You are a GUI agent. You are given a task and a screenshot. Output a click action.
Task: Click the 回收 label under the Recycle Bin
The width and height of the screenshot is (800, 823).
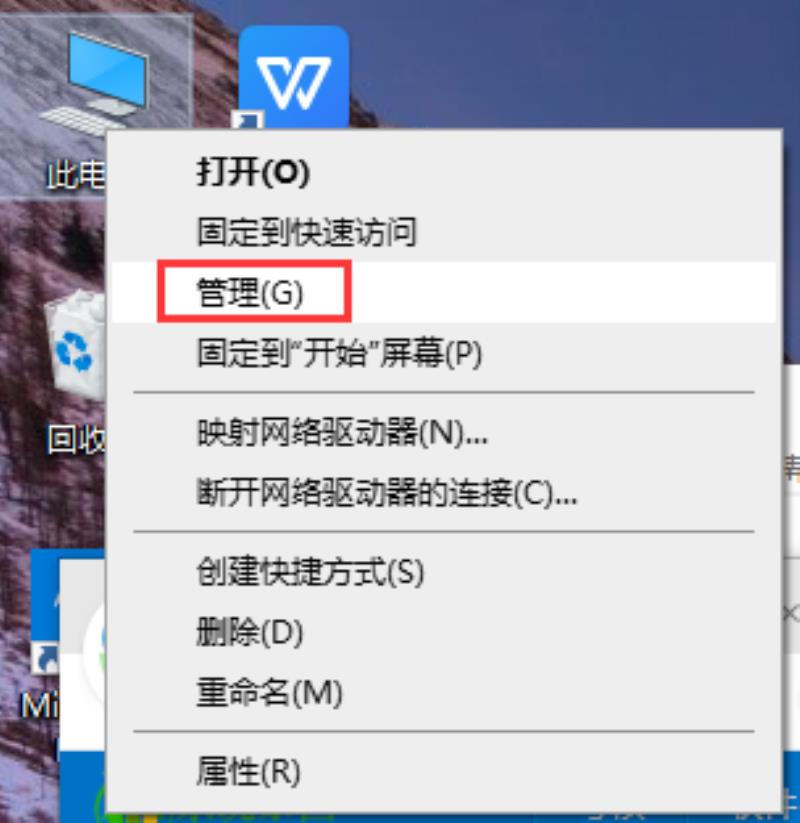76,439
